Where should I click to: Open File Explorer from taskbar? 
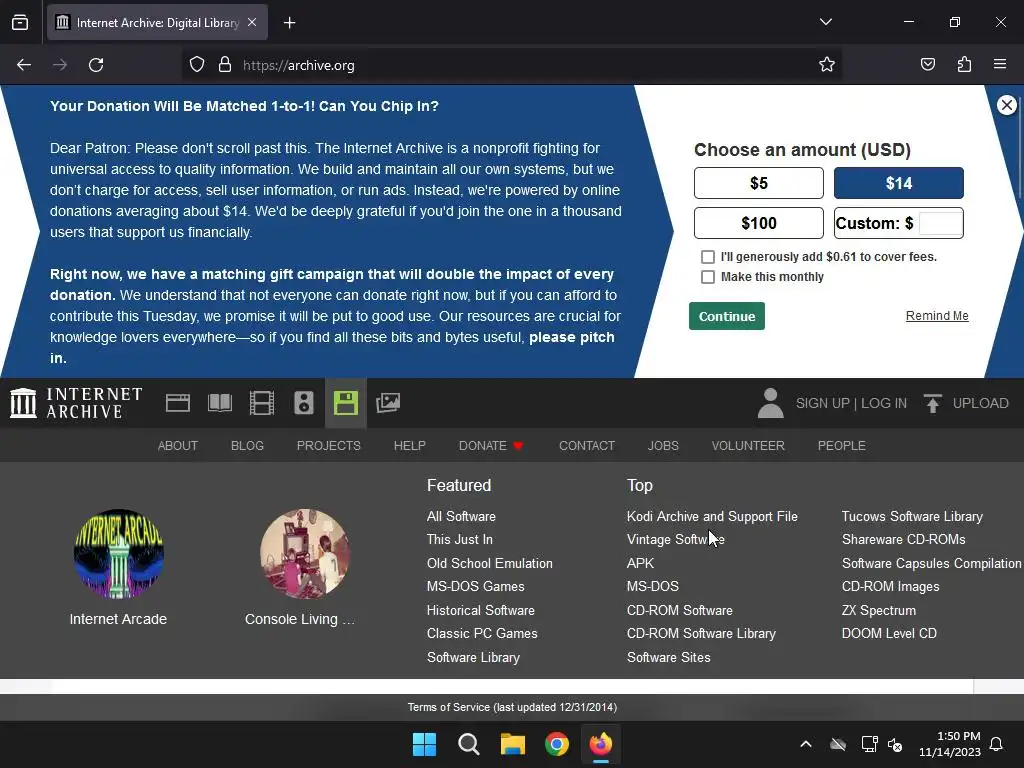coord(513,744)
